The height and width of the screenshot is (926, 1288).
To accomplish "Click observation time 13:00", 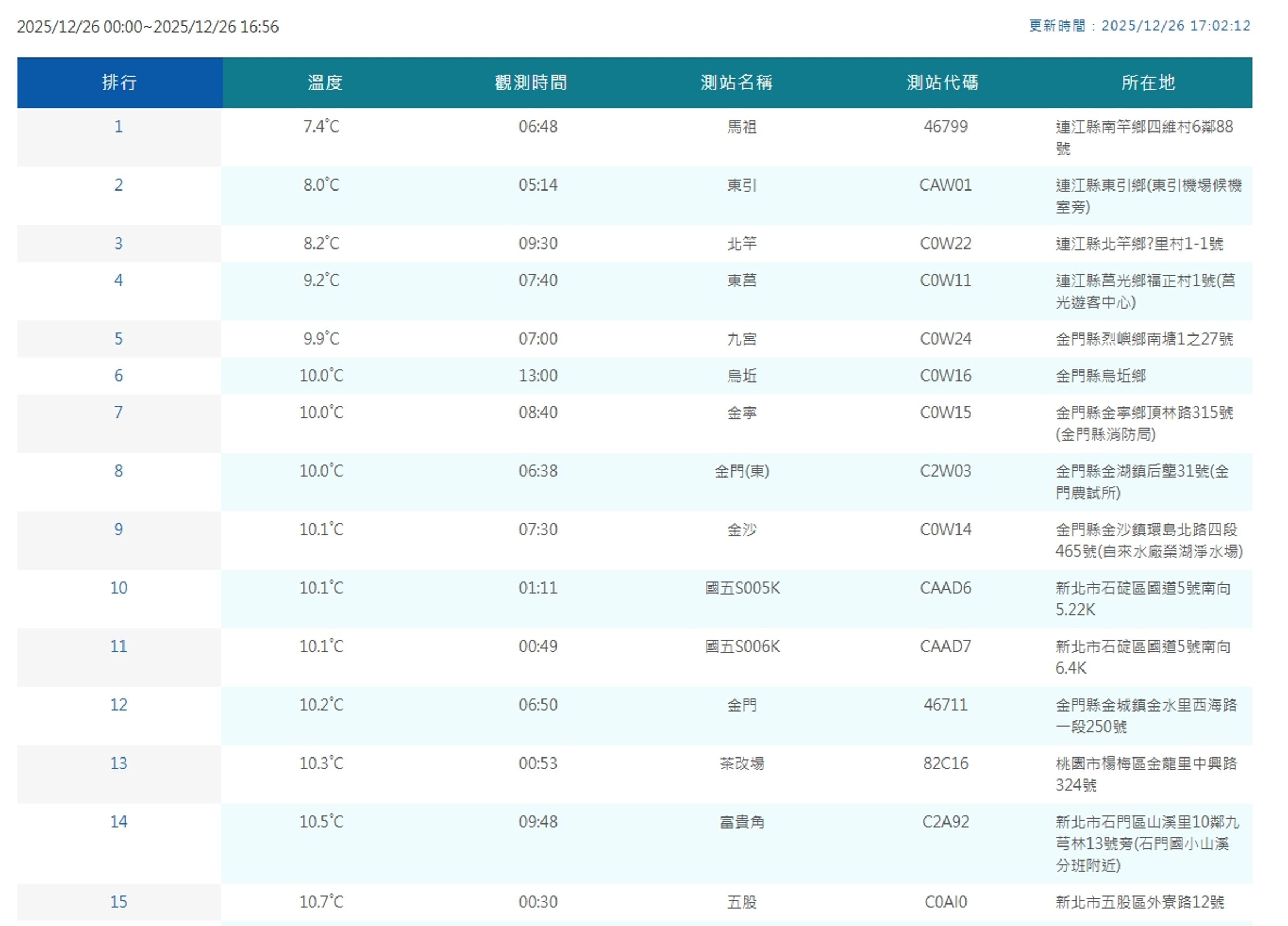I will [538, 376].
